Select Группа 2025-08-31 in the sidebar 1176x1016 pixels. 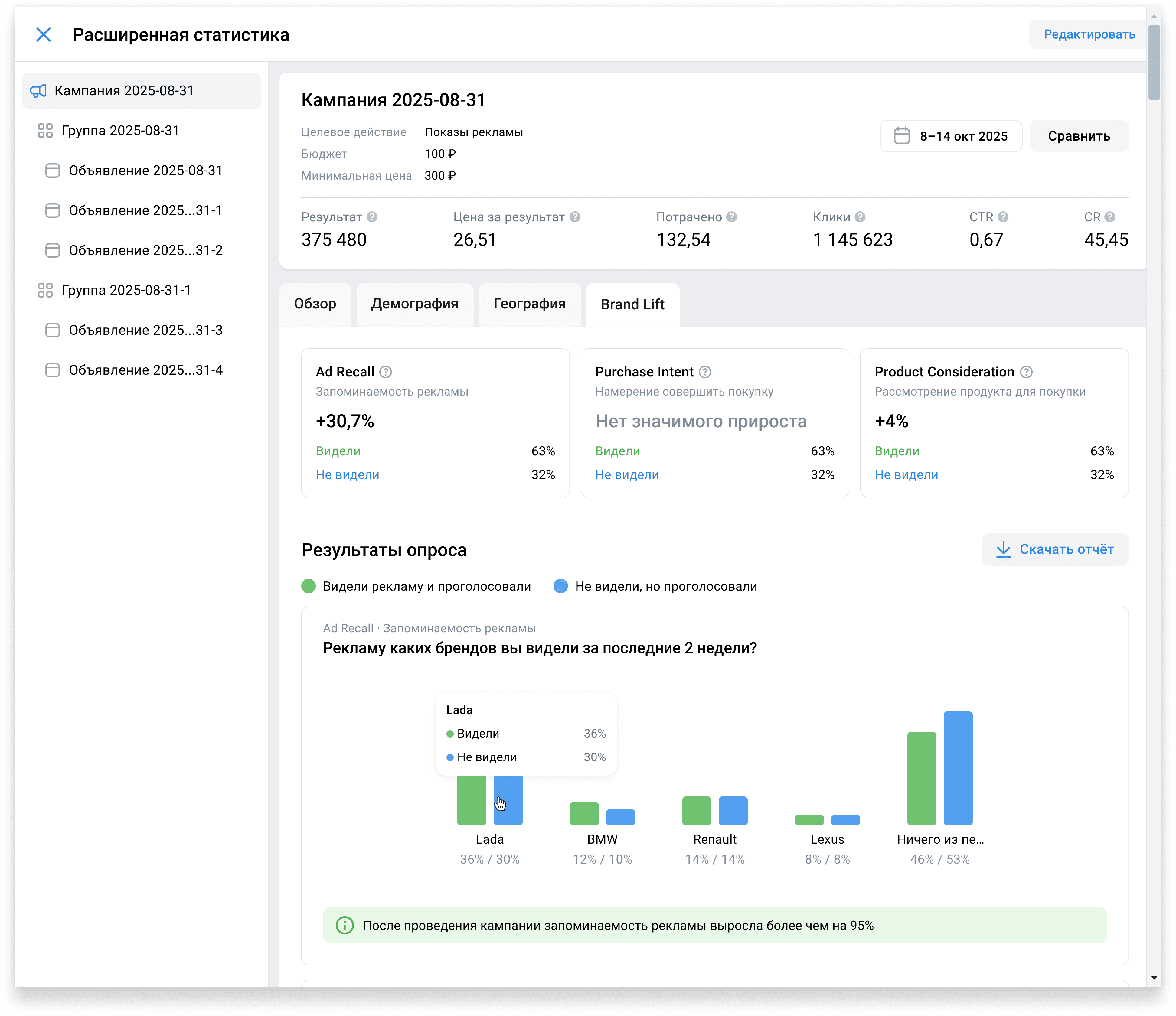120,130
